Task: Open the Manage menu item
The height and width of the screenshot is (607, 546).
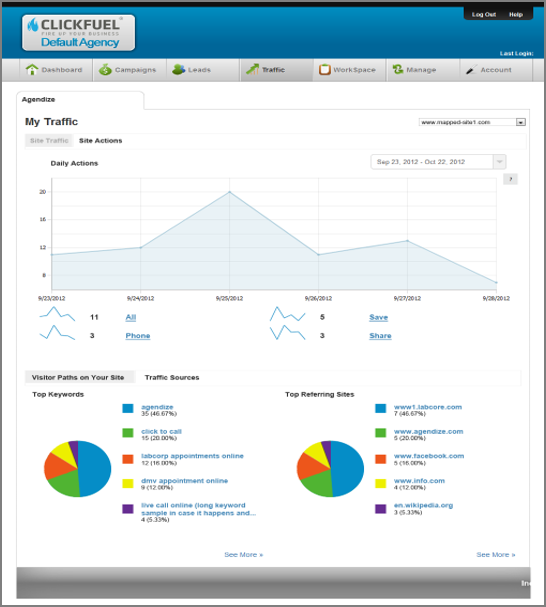Action: click(x=423, y=70)
